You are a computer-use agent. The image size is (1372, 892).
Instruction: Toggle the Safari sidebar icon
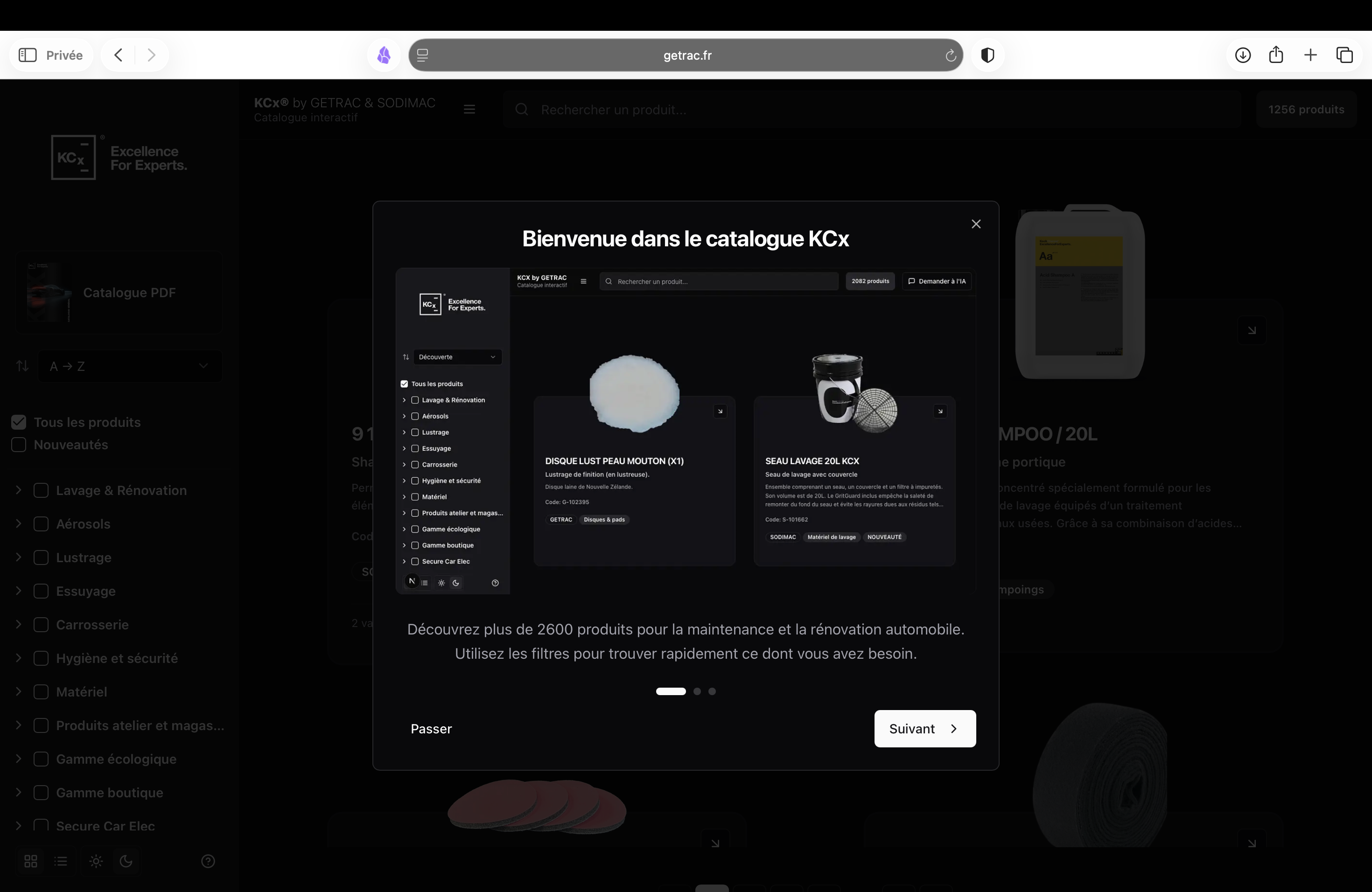coord(28,56)
